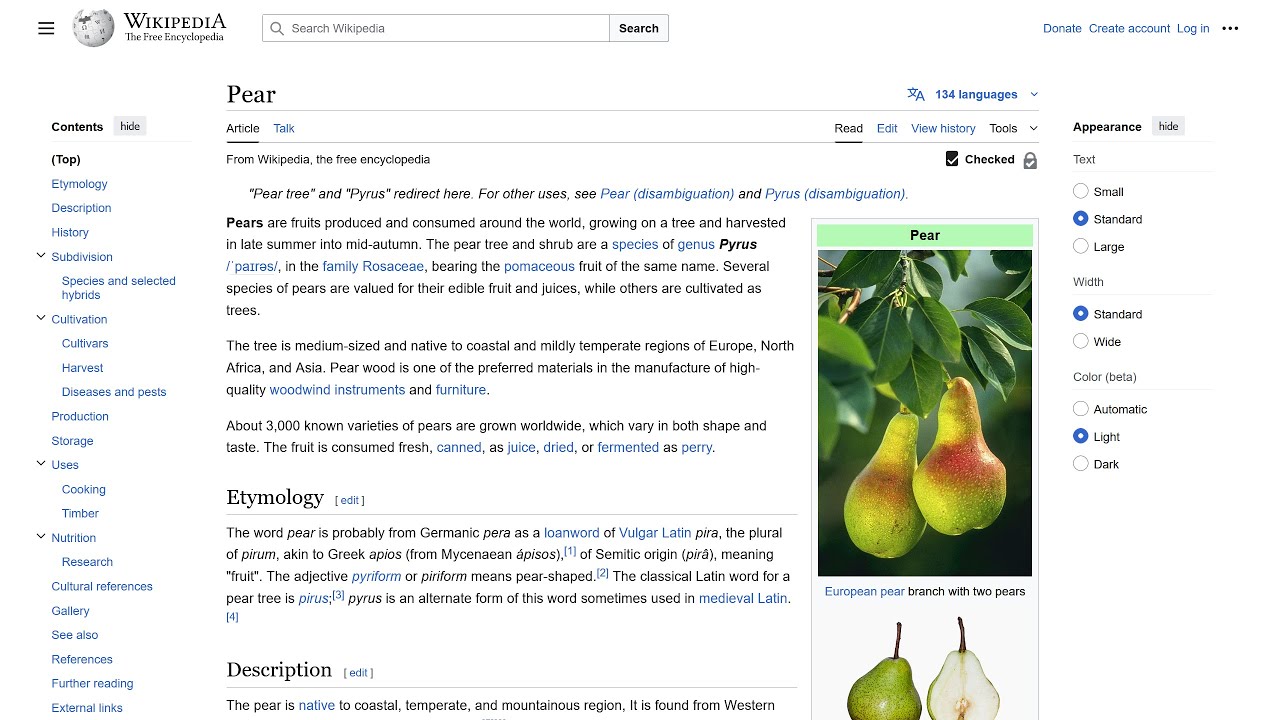Image resolution: width=1280 pixels, height=720 pixels.
Task: Select Large text size
Action: (x=1080, y=246)
